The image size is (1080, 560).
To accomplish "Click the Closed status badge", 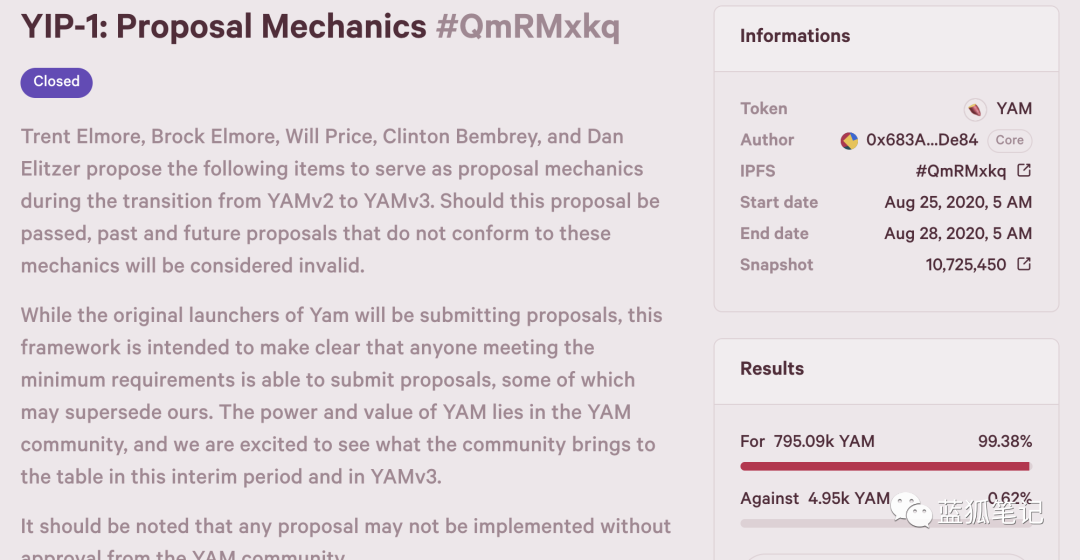I will 57,82.
